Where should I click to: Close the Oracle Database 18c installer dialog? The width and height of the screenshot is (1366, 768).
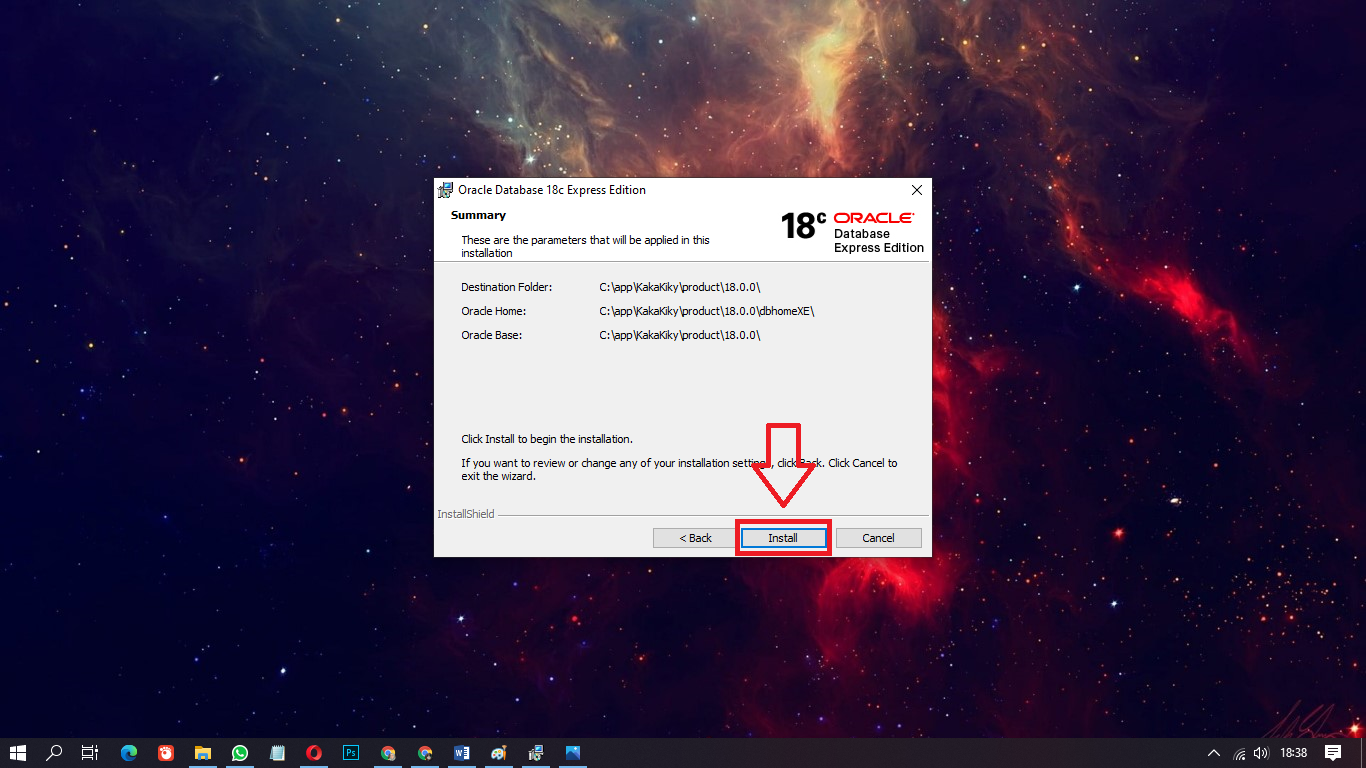coord(916,190)
